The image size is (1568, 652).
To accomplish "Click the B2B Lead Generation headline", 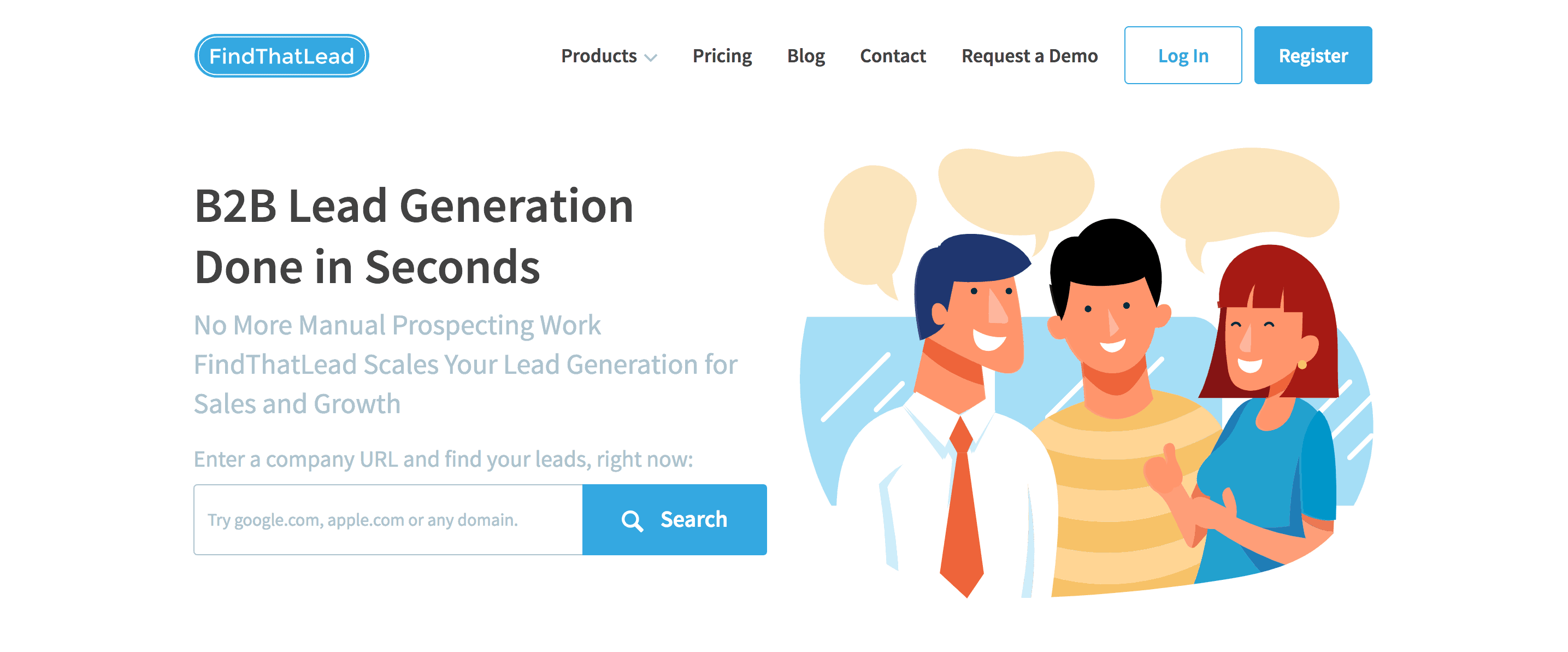I will 414,236.
